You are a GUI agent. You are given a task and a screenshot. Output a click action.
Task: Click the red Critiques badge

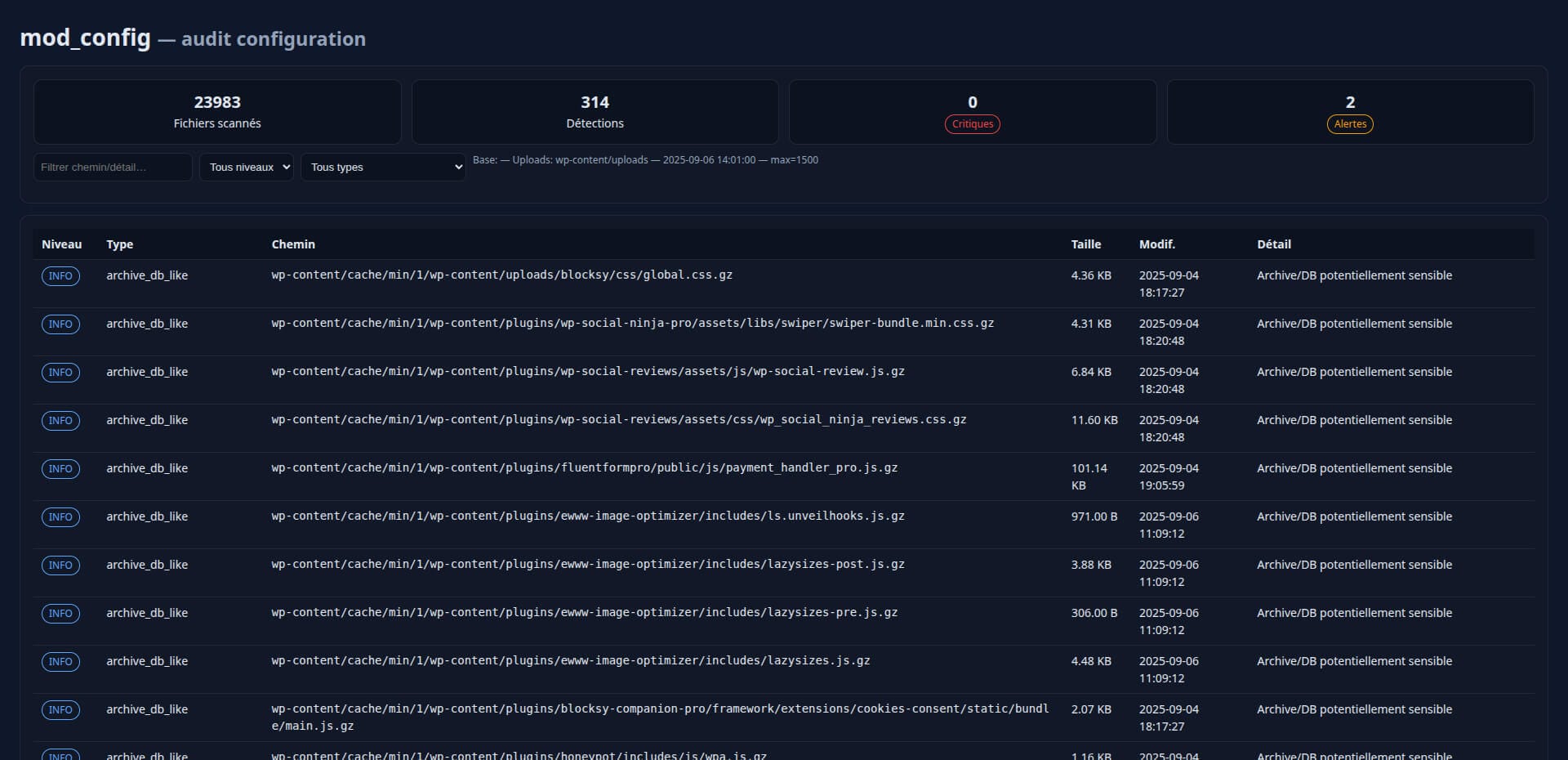click(x=972, y=124)
